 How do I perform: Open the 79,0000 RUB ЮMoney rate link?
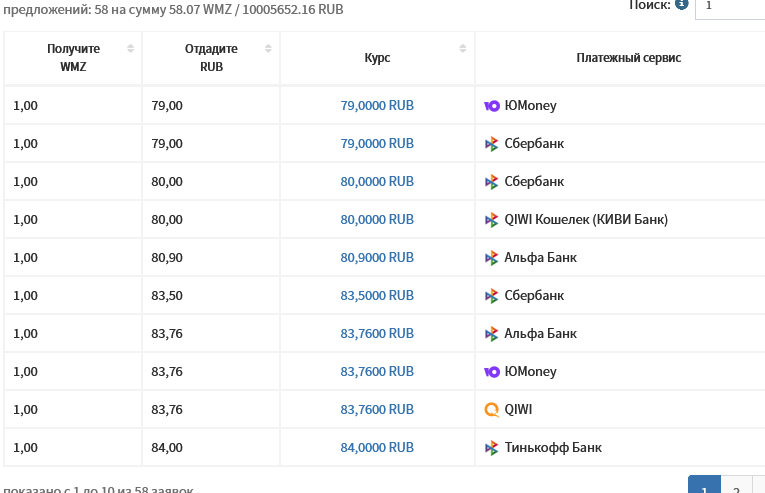(377, 106)
